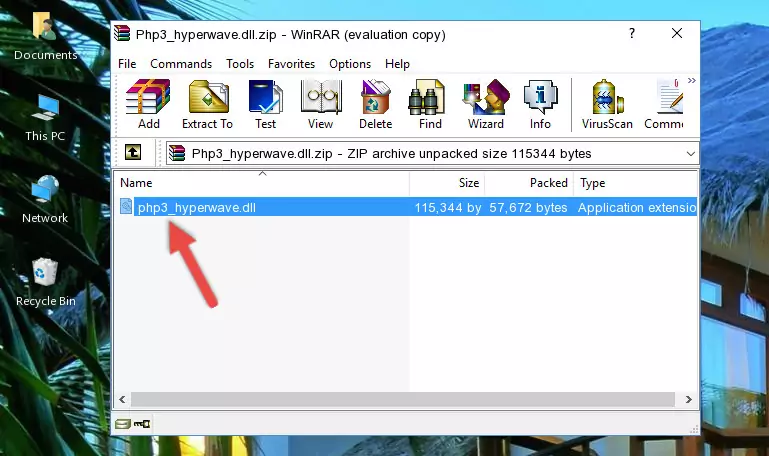Click the disk drive icon in the status bar
769x456 pixels.
pos(123,424)
